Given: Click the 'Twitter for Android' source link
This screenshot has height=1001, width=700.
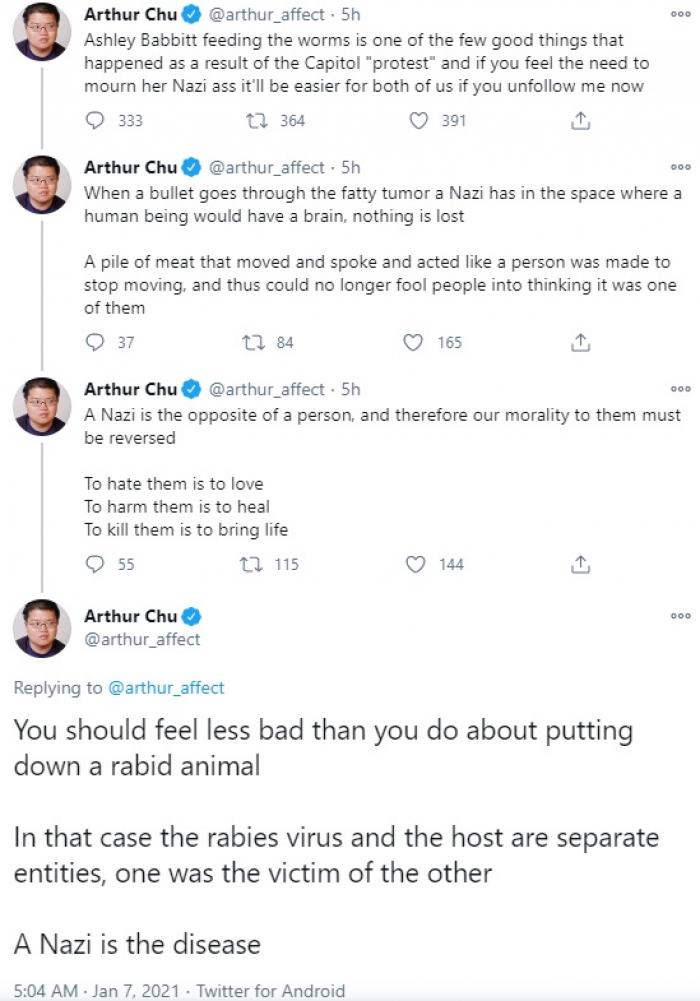Looking at the screenshot, I should tap(270, 991).
